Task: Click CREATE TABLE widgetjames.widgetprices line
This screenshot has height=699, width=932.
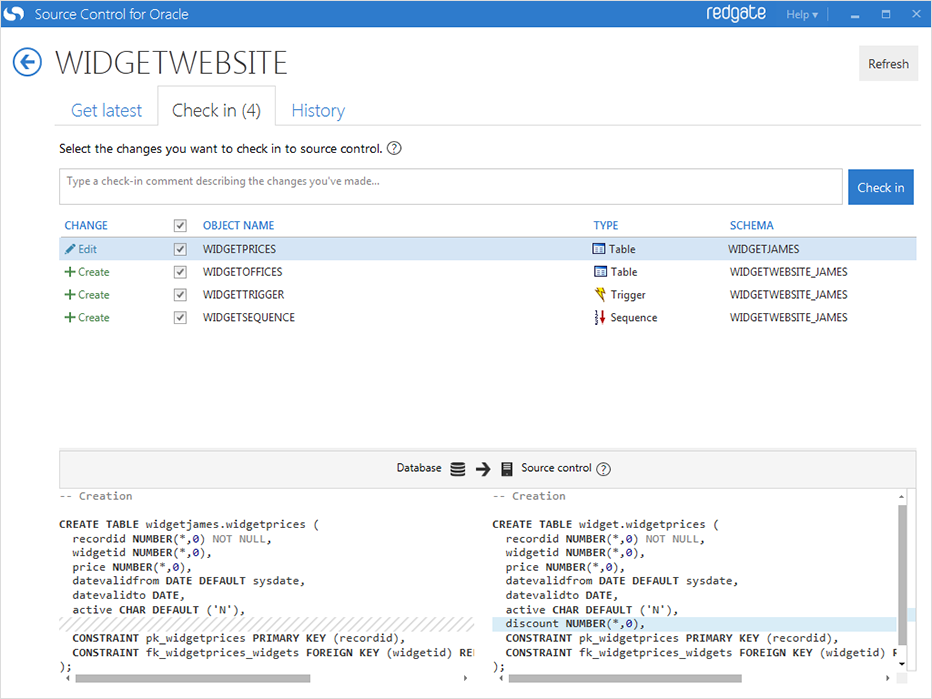Action: pyautogui.click(x=188, y=524)
